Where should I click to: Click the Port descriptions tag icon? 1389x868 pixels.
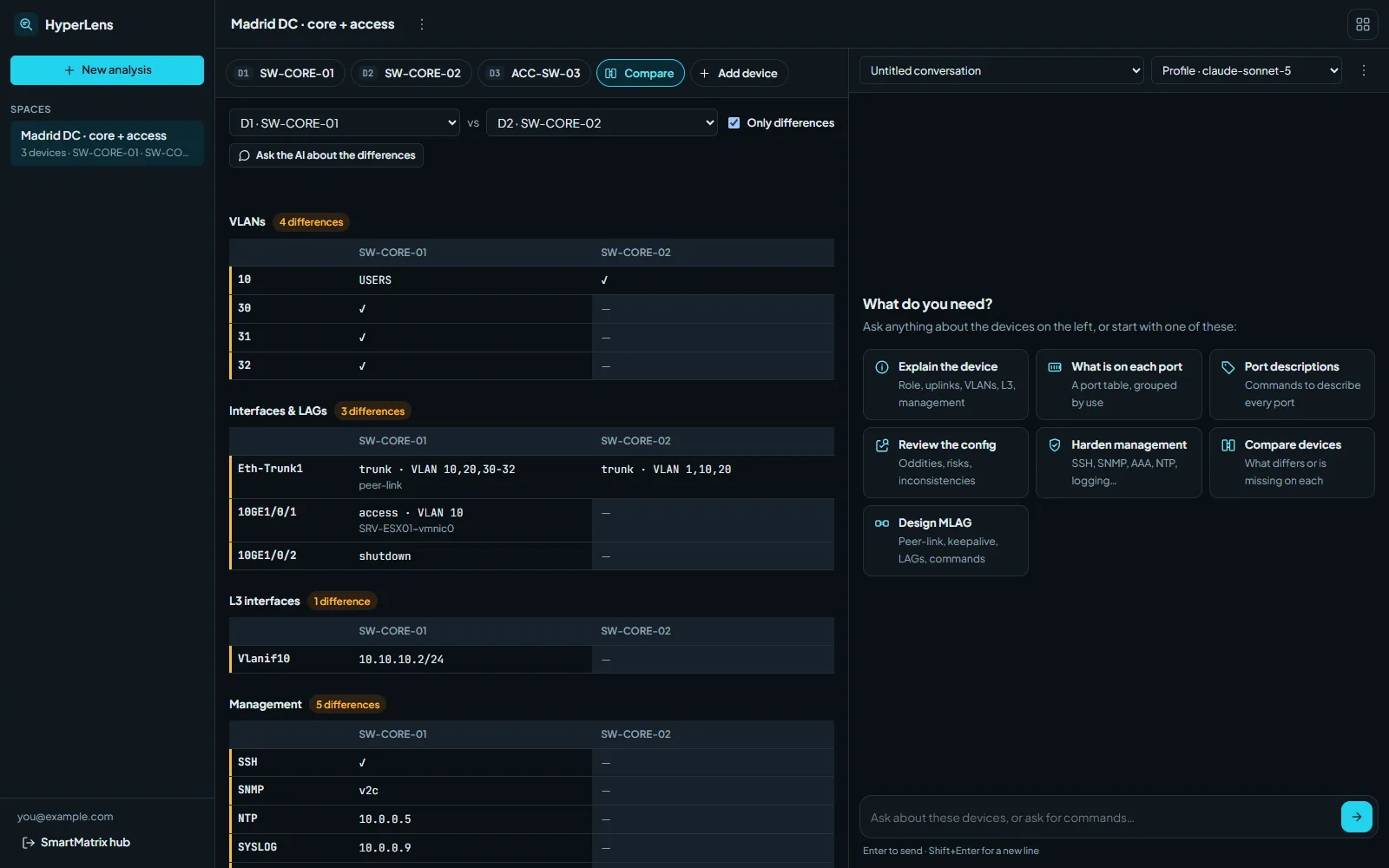tap(1228, 367)
